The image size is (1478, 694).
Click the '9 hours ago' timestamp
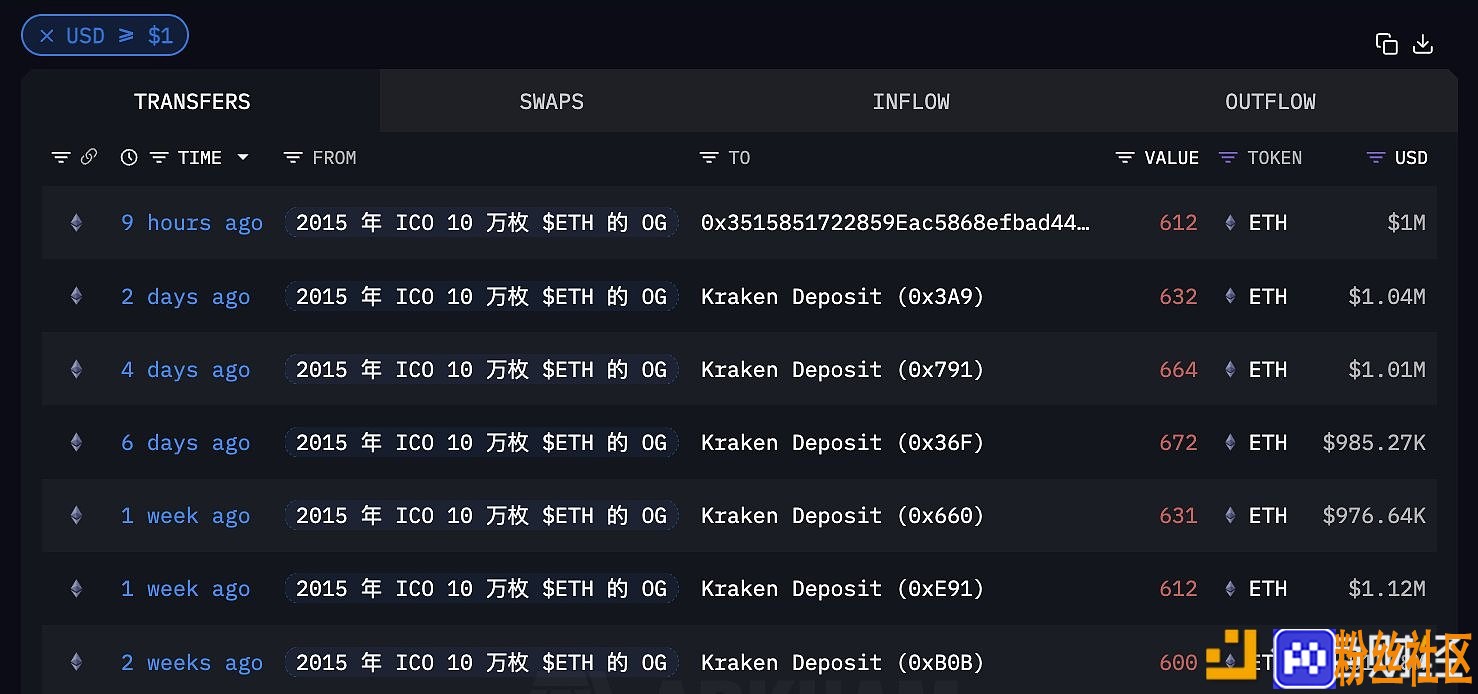click(x=192, y=223)
